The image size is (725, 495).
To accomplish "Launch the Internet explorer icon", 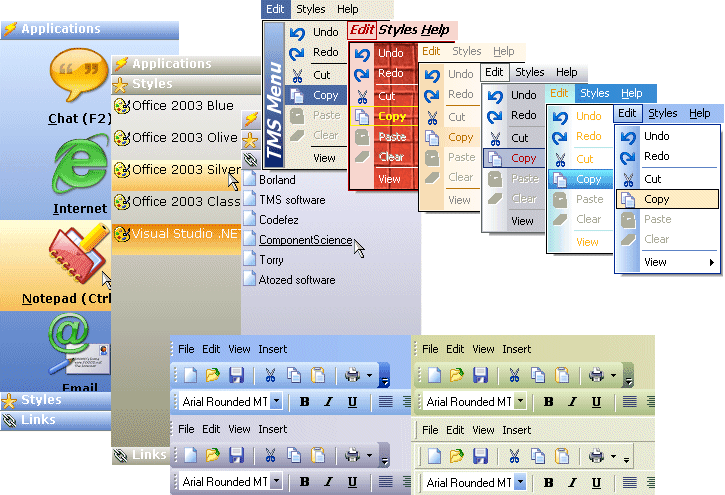I will point(80,165).
